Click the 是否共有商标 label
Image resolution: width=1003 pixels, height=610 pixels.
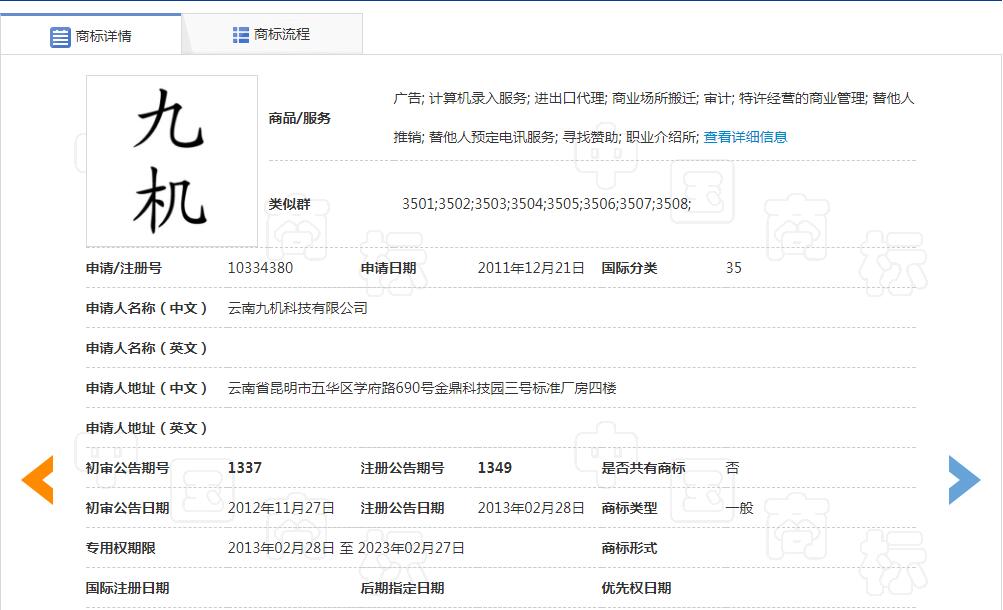click(643, 468)
